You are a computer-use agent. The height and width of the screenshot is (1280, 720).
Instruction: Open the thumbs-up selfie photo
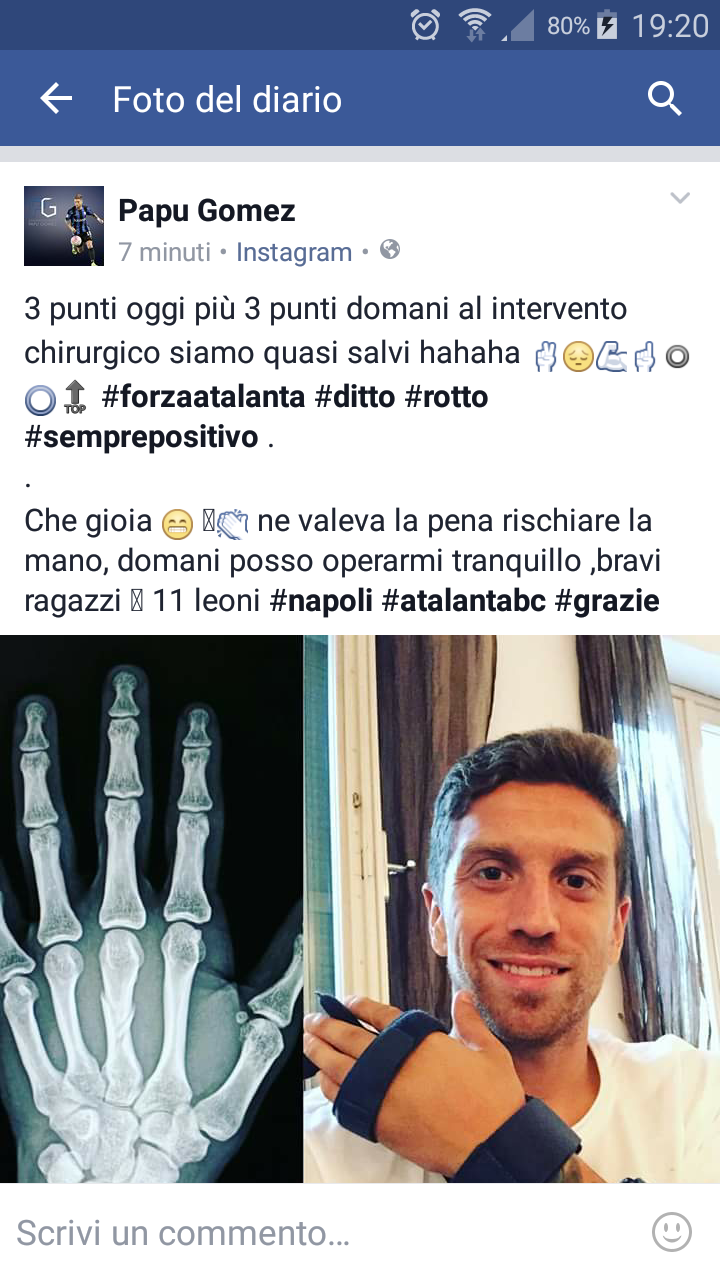pyautogui.click(x=512, y=909)
